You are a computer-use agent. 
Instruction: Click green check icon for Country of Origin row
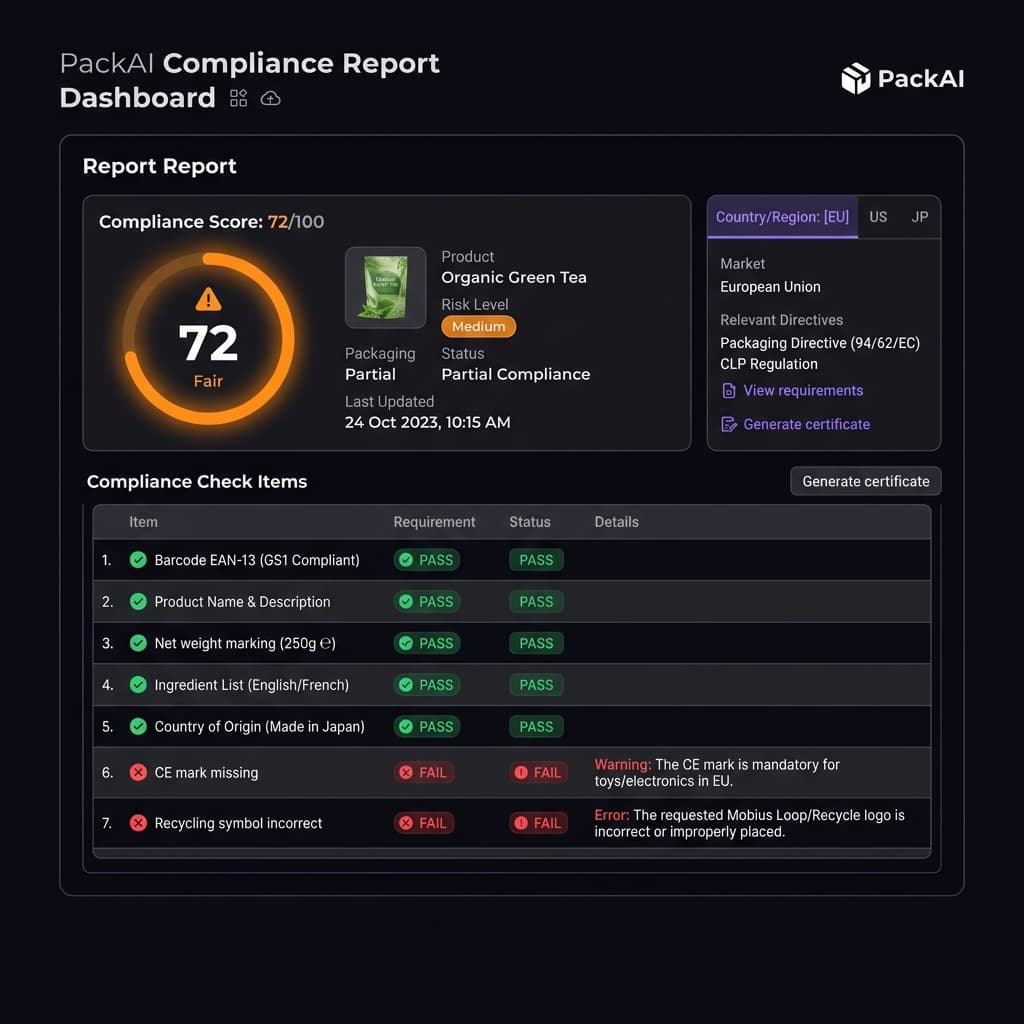pos(138,726)
